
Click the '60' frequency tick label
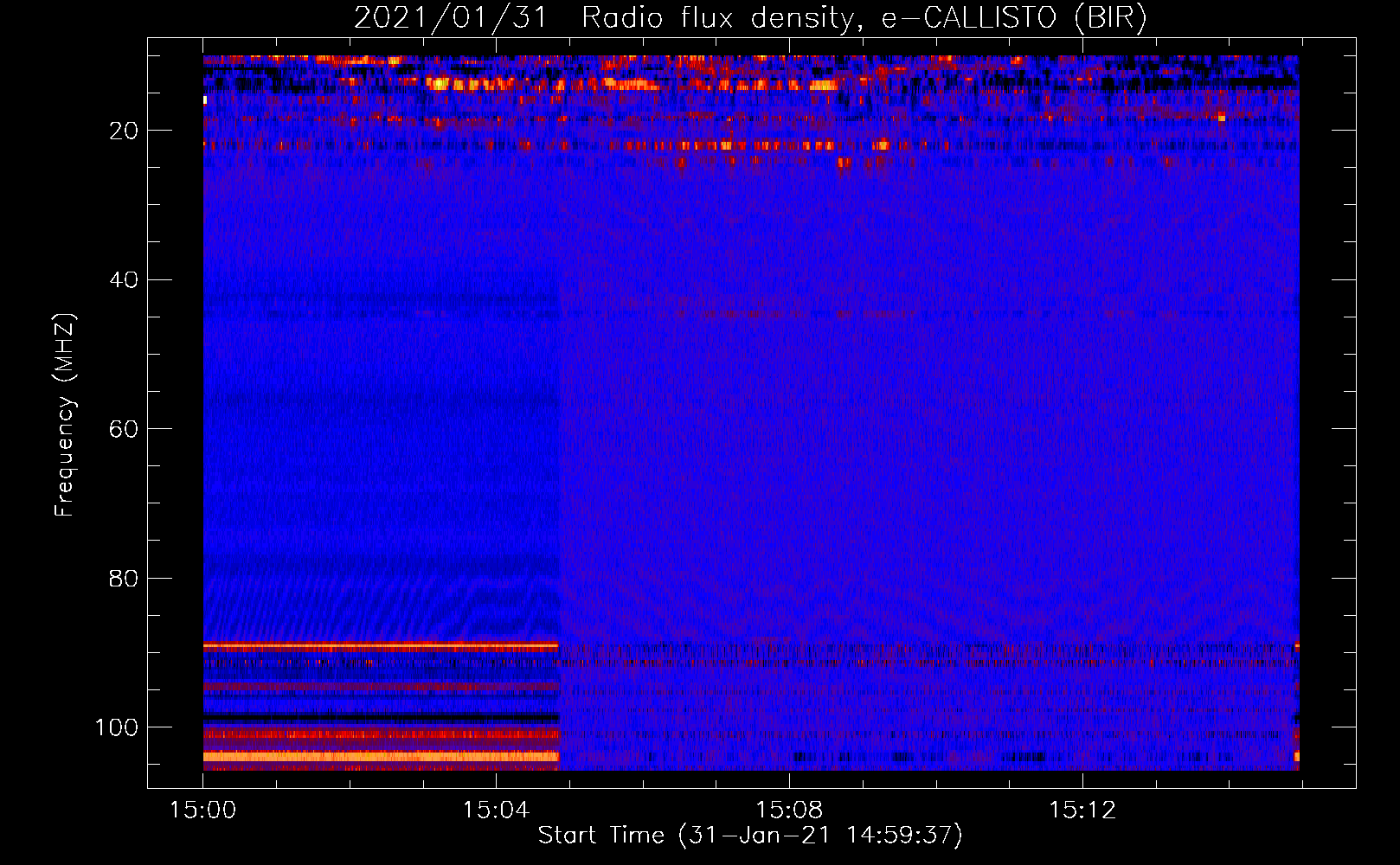pyautogui.click(x=125, y=429)
